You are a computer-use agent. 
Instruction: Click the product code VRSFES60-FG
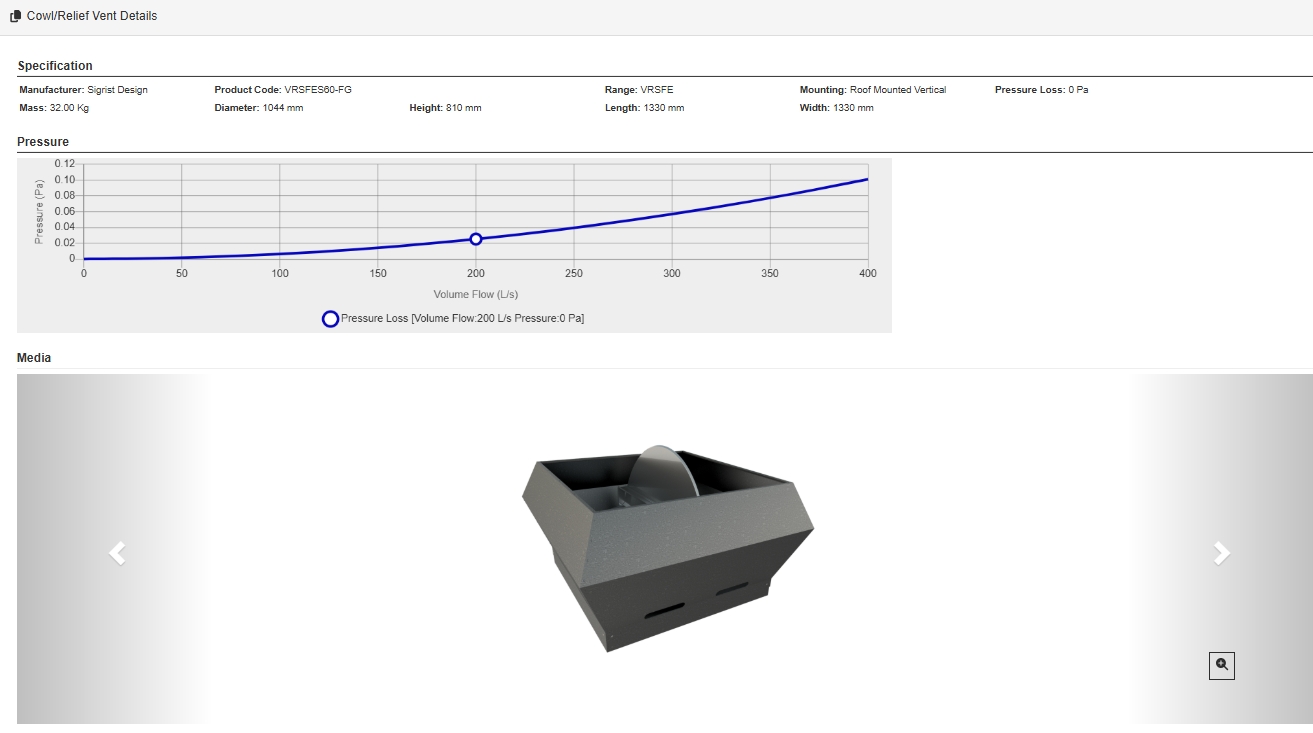(318, 90)
